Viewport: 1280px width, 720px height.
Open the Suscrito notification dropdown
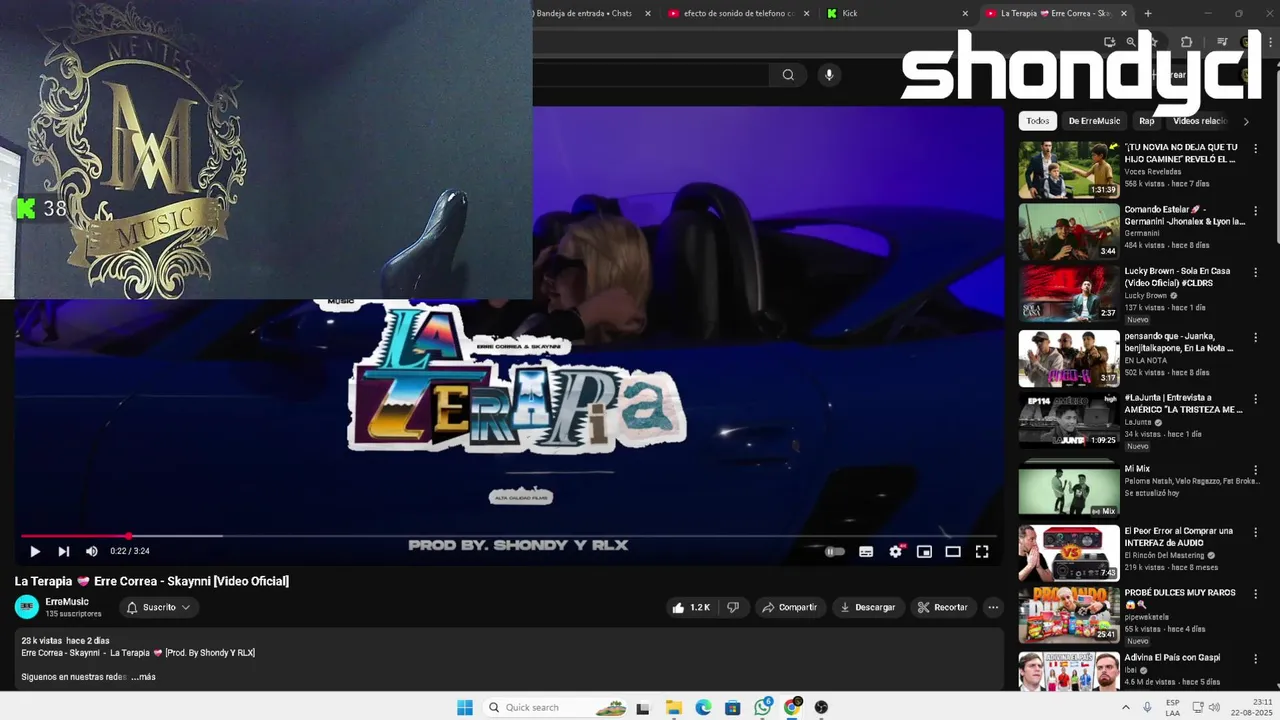coord(159,607)
